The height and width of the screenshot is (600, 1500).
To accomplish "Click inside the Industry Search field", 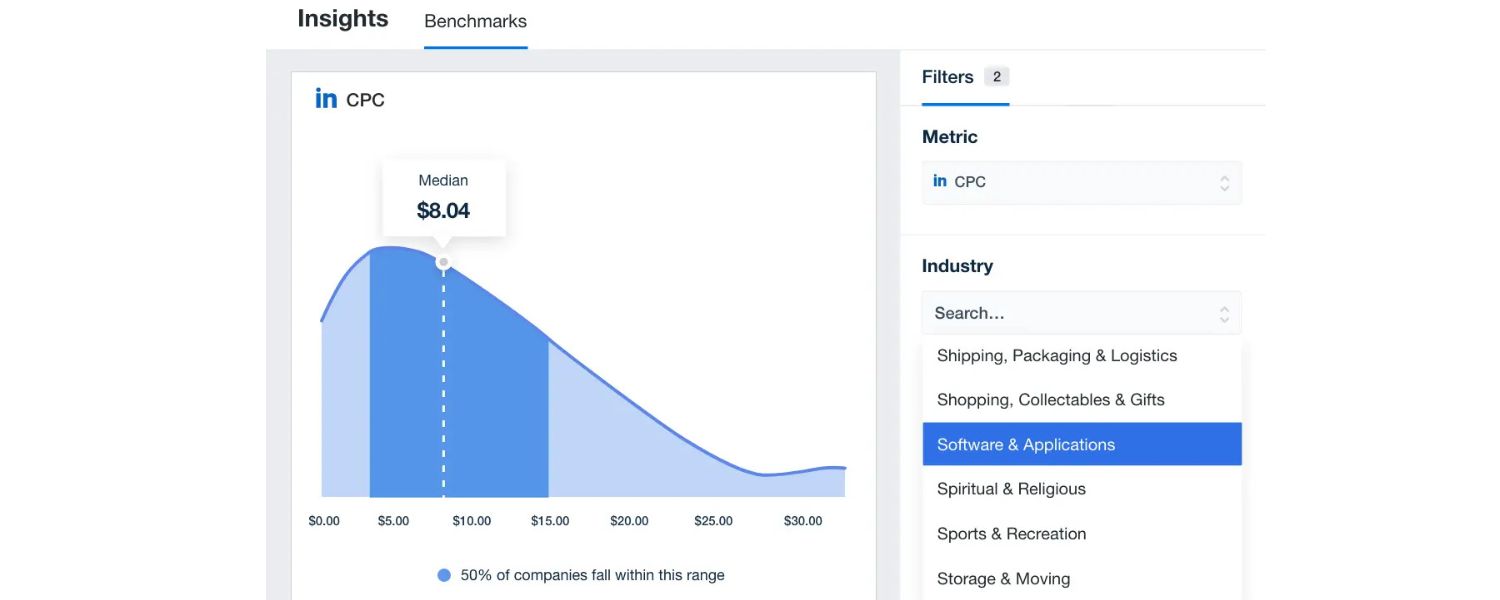I will (1050, 312).
